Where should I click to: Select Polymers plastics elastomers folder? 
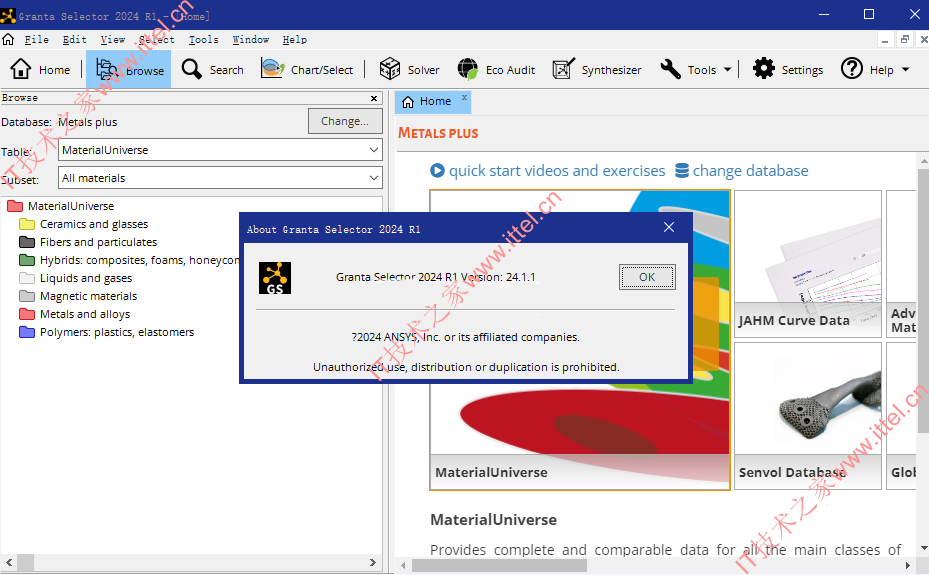[107, 332]
